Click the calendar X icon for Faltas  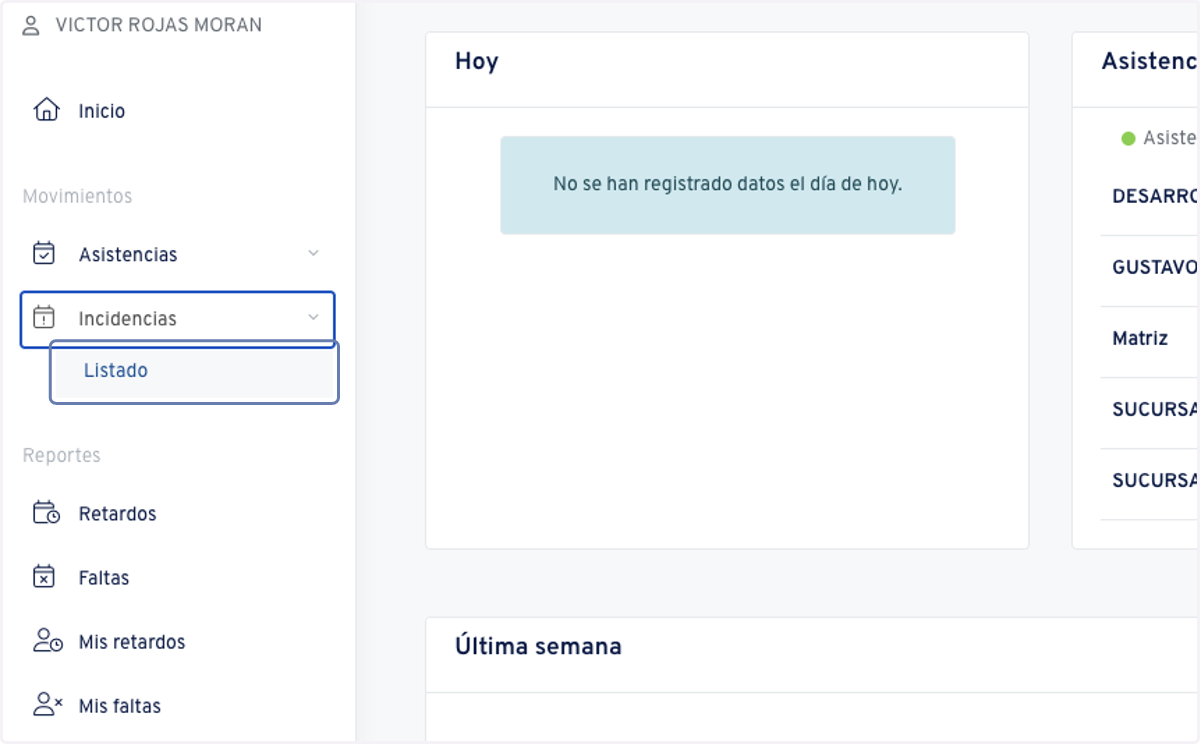pos(44,577)
